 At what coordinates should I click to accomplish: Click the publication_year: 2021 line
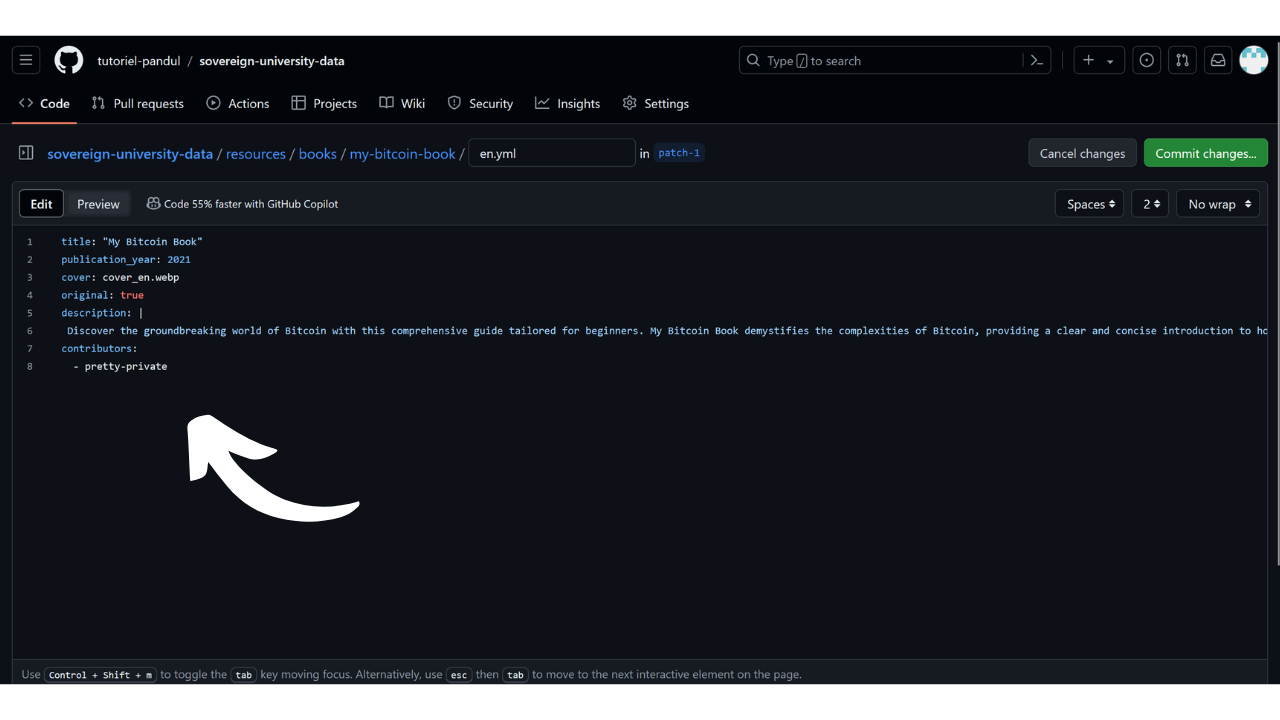coord(126,260)
